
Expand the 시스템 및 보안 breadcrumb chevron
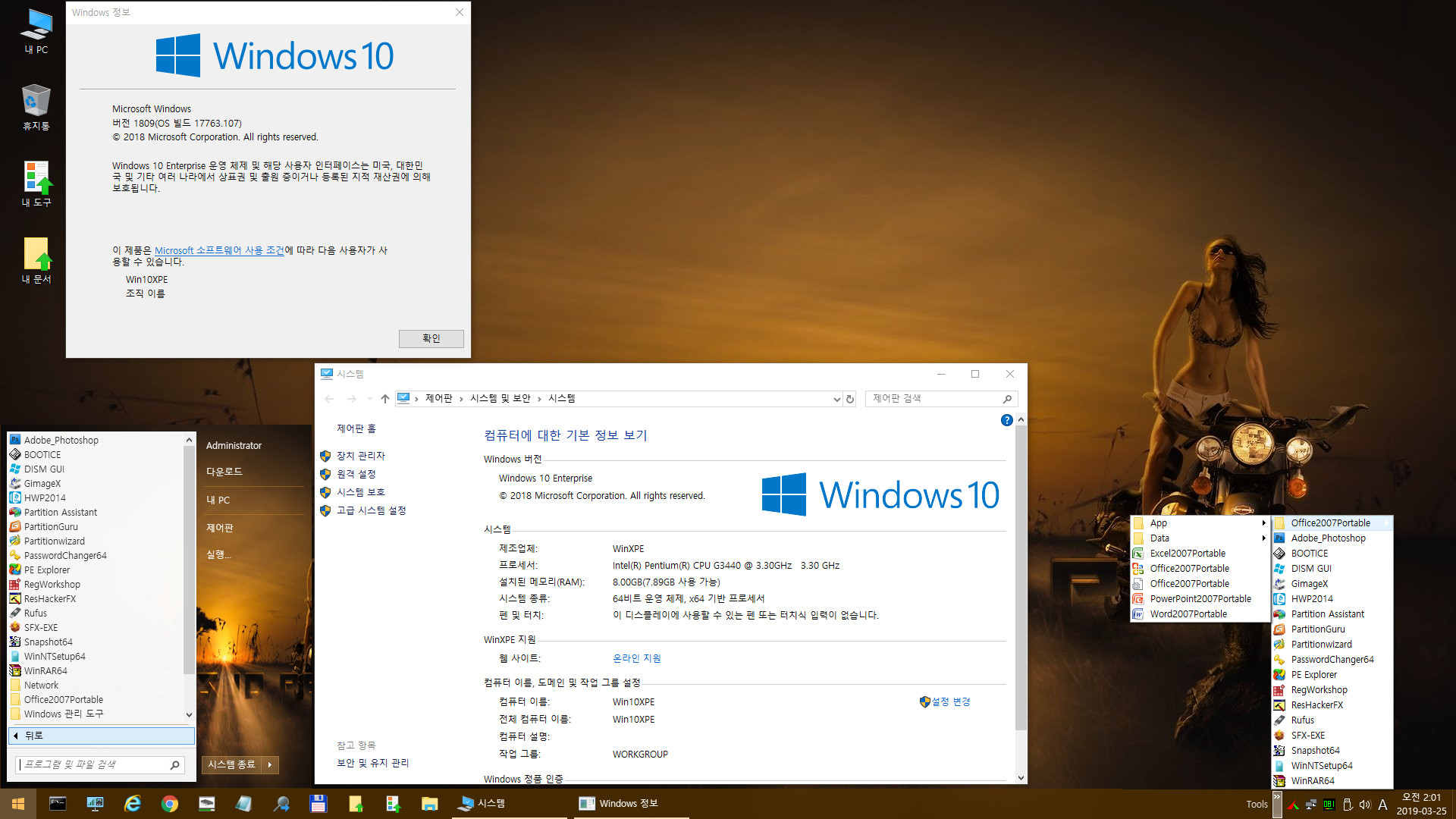pyautogui.click(x=539, y=399)
